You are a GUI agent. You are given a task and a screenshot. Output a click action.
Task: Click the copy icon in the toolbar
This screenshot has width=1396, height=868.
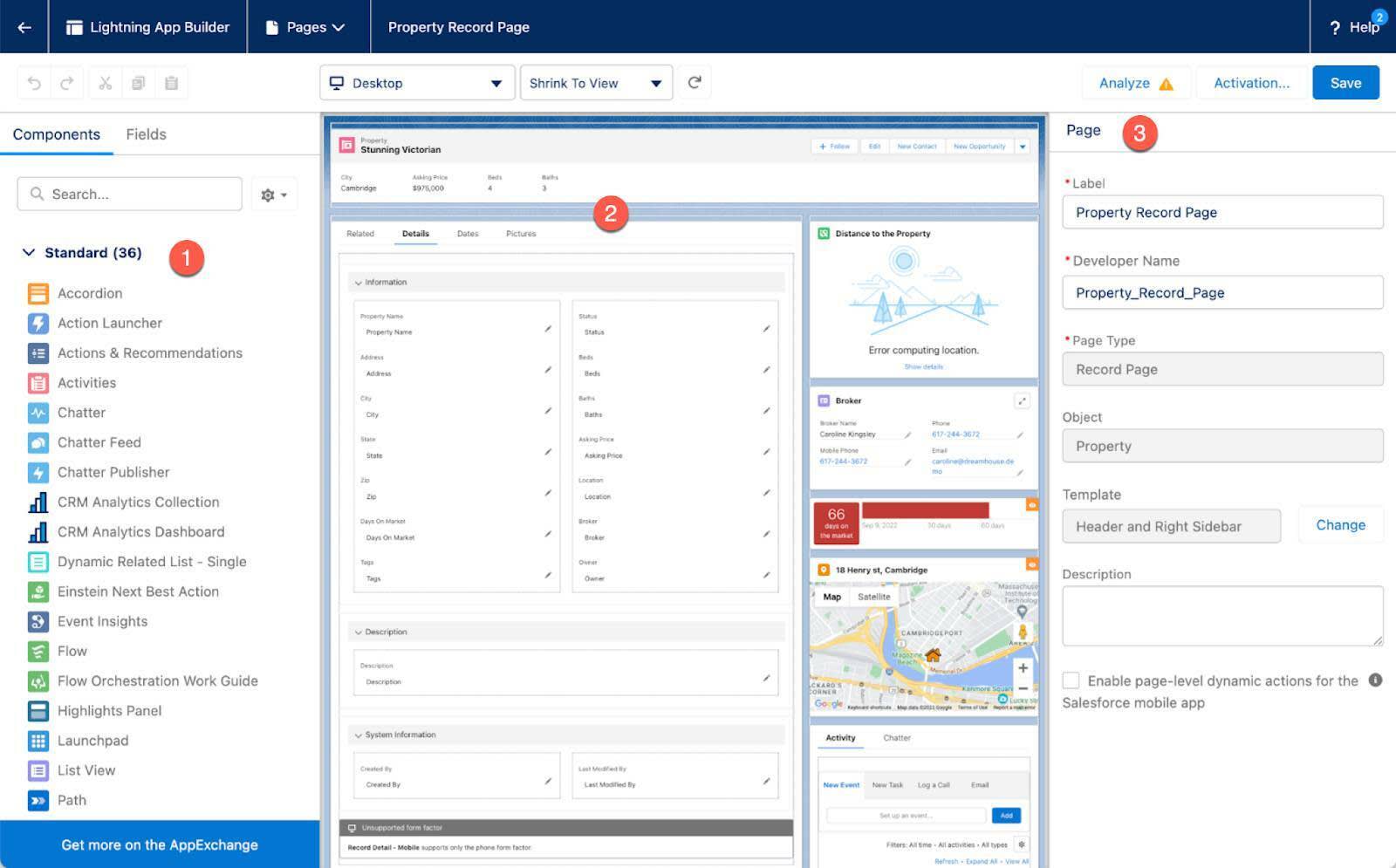(x=138, y=83)
